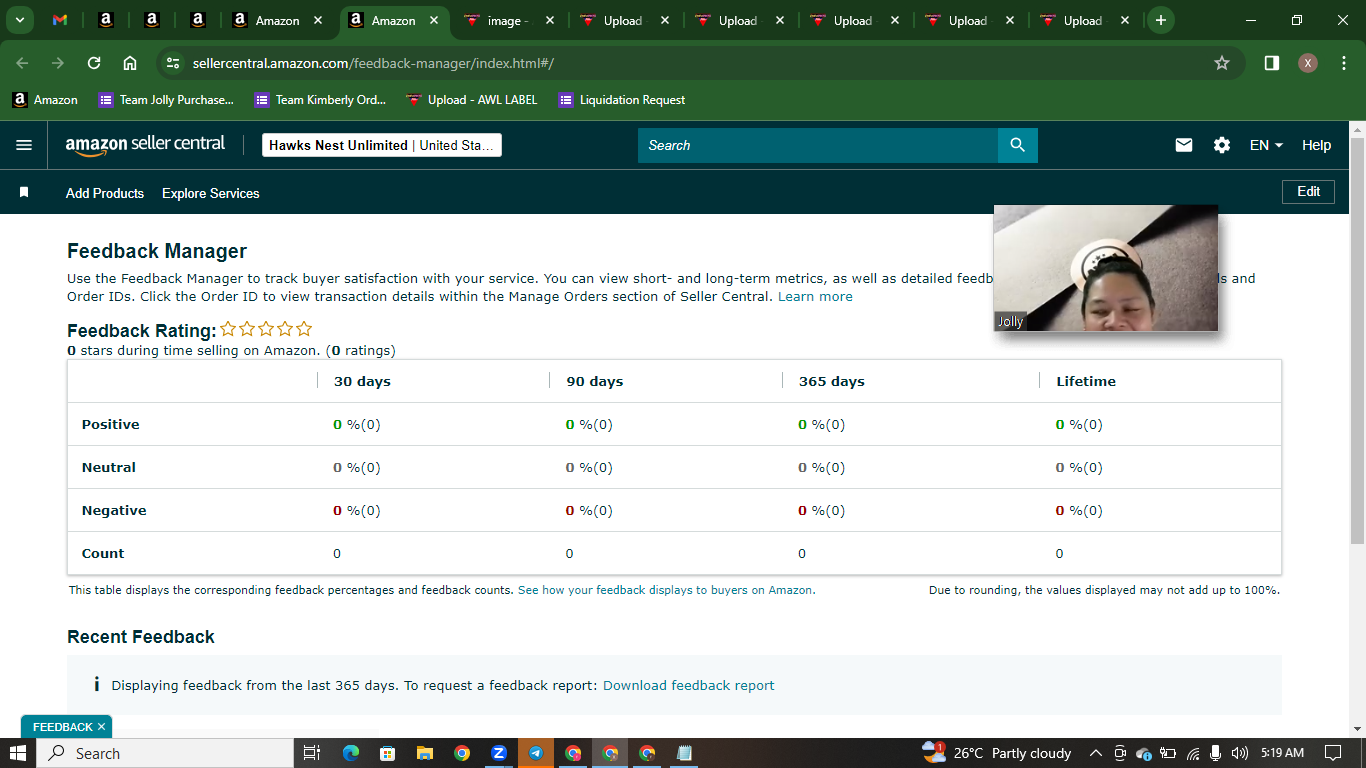Open Microsoft Store from the taskbar

(x=388, y=753)
